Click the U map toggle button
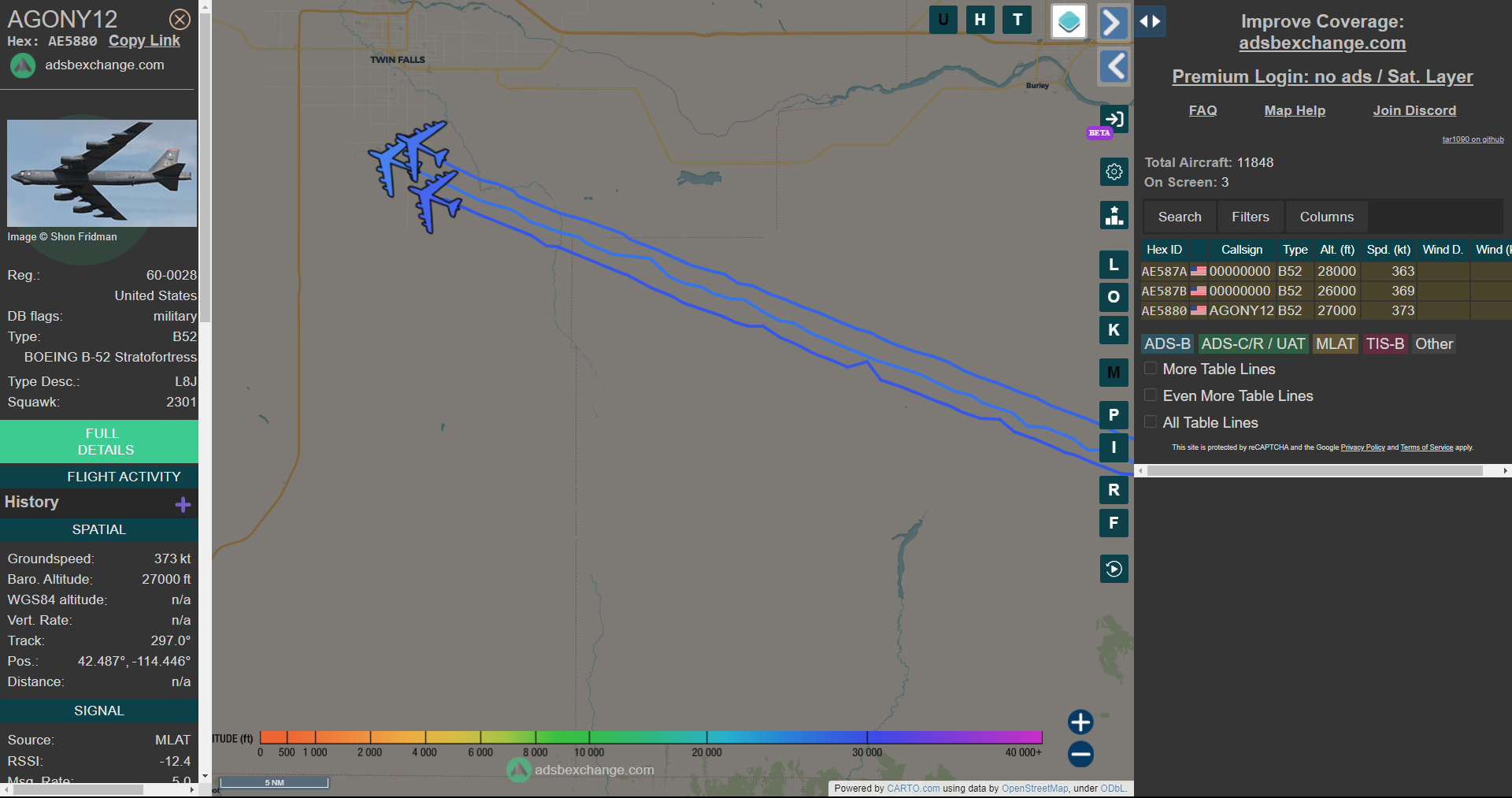The image size is (1512, 798). (943, 20)
